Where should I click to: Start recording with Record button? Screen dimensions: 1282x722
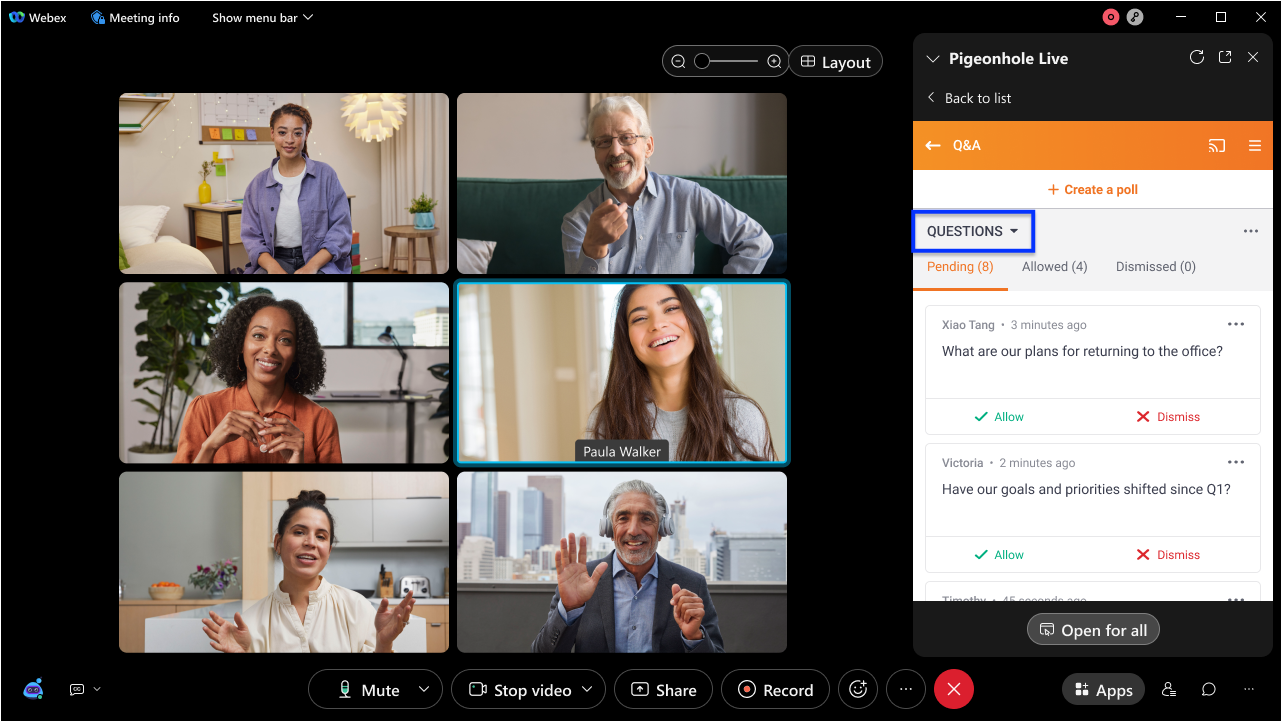pos(775,690)
